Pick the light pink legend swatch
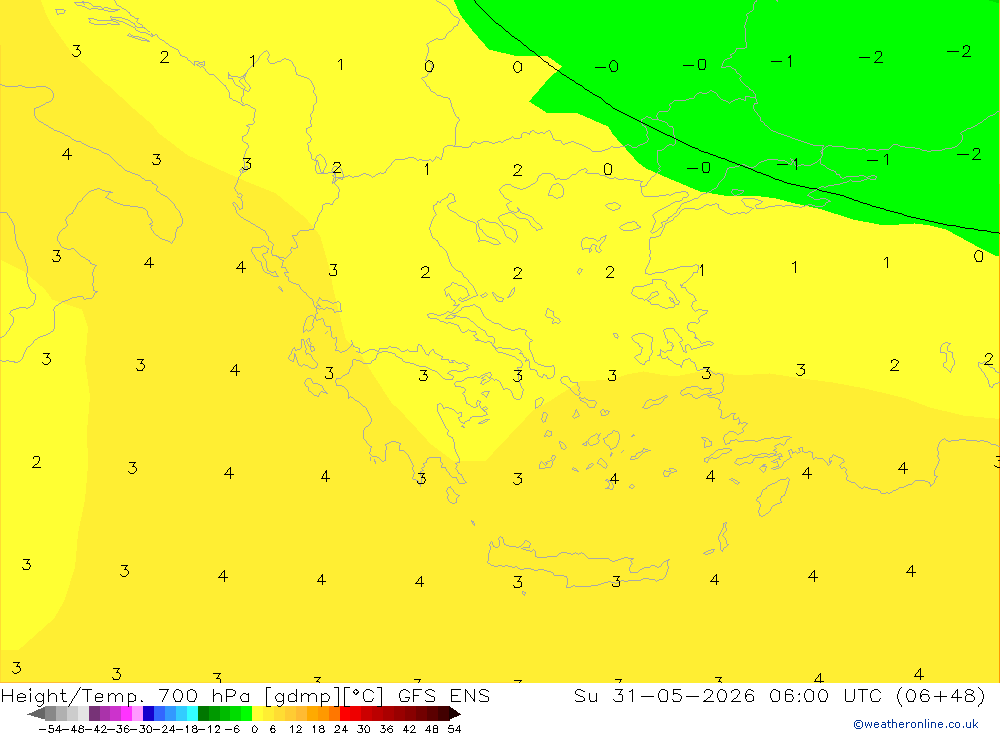The width and height of the screenshot is (1000, 733). 137,714
